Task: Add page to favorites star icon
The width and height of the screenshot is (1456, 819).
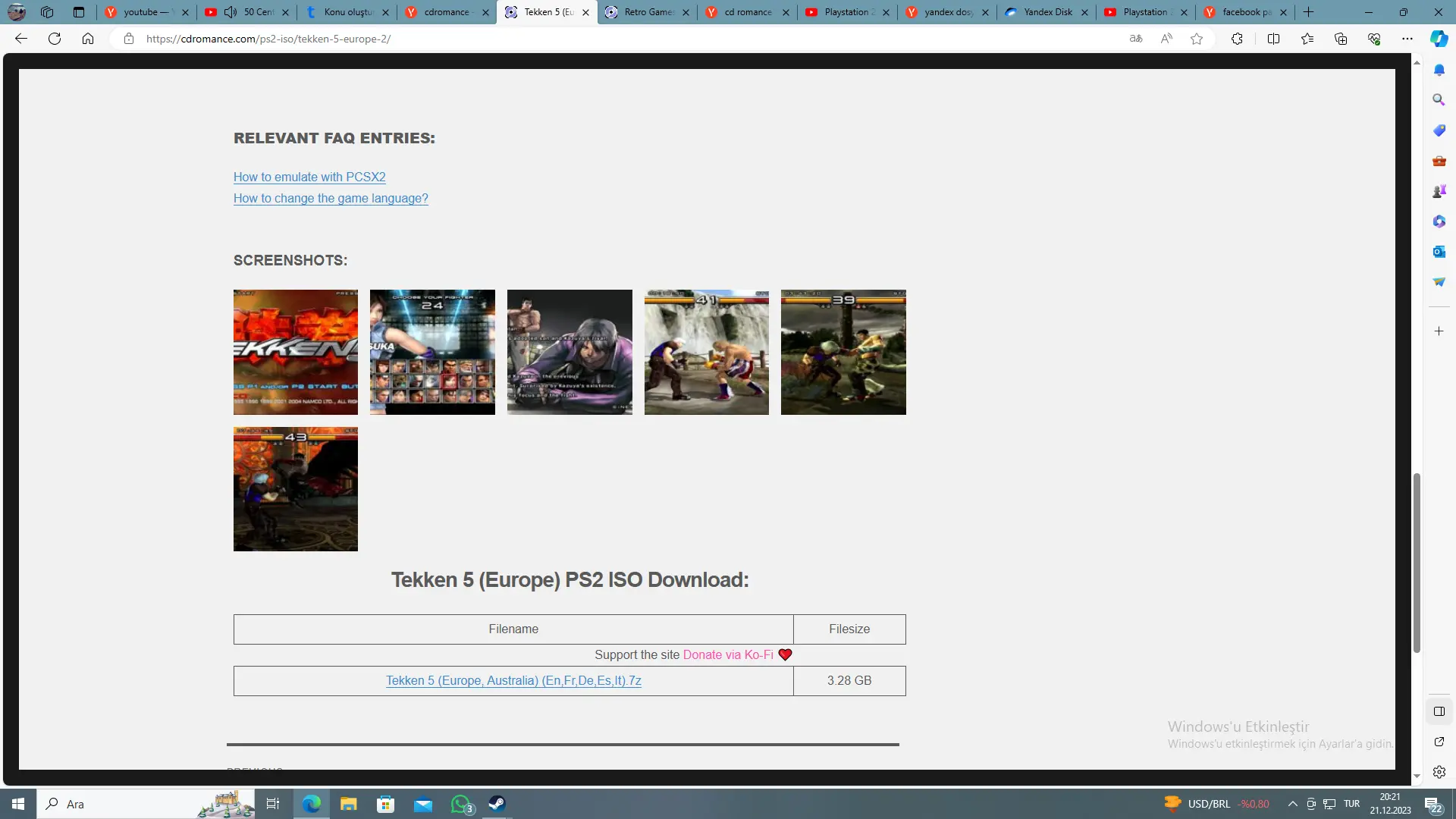Action: pyautogui.click(x=1197, y=39)
